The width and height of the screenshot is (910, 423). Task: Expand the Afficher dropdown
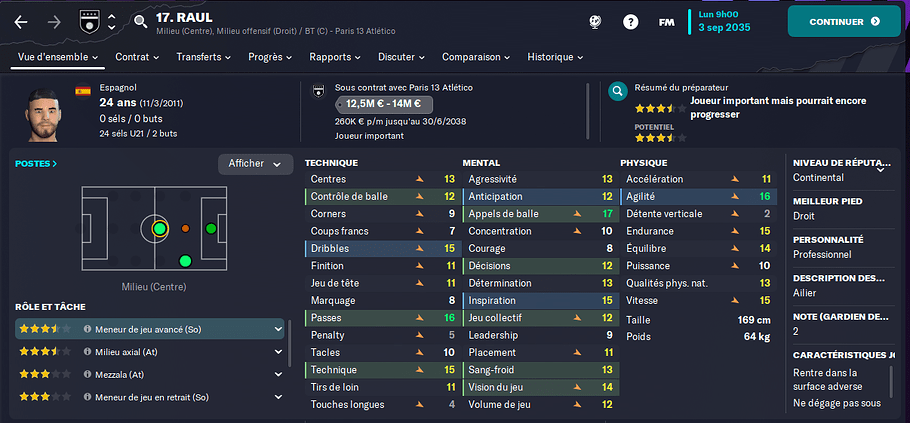tap(255, 164)
